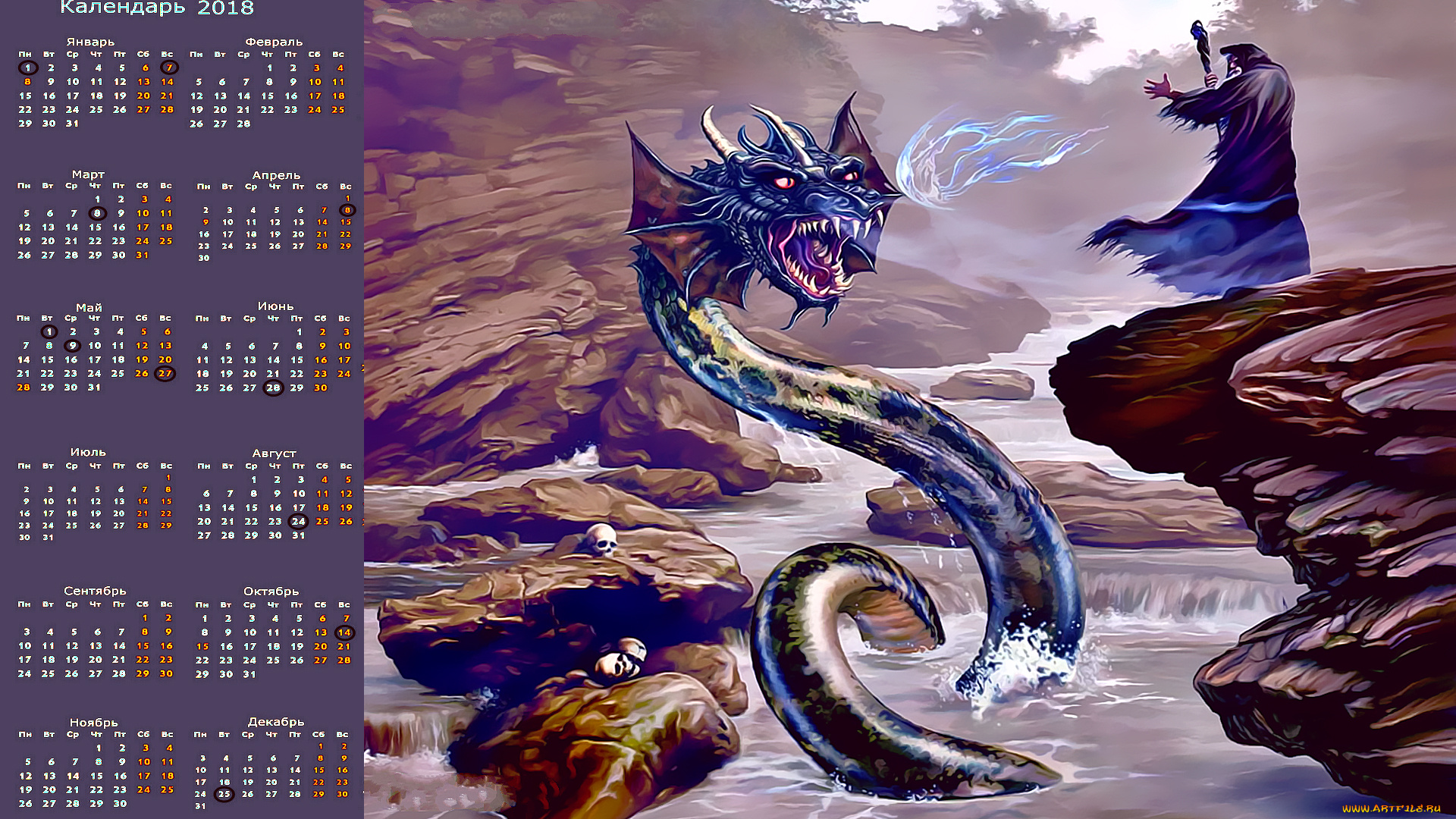Click circled date 24 in August
This screenshot has height=819, width=1456.
(299, 521)
